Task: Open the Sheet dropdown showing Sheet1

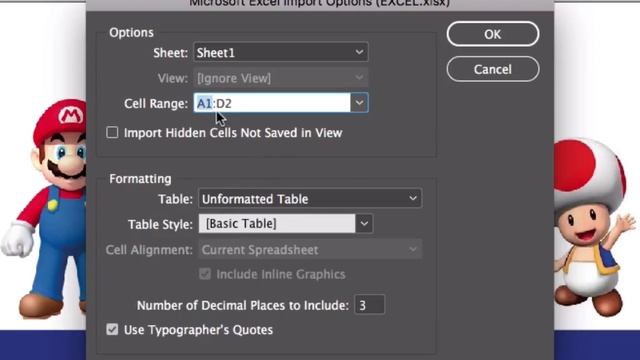Action: click(281, 52)
